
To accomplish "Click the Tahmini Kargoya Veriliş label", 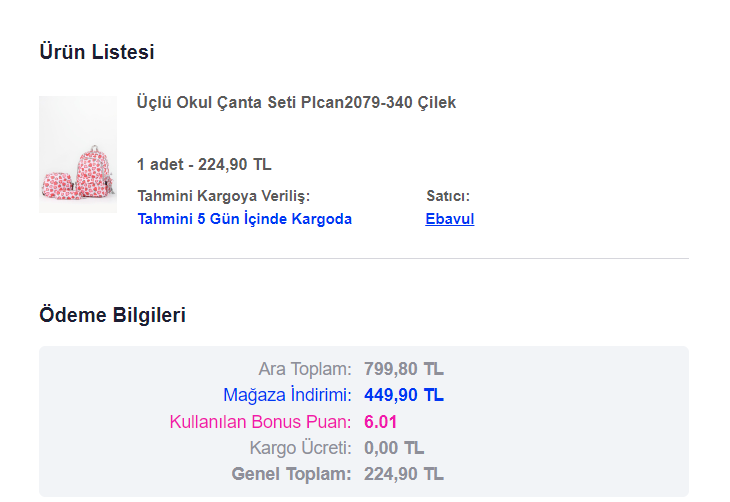I will (x=223, y=196).
